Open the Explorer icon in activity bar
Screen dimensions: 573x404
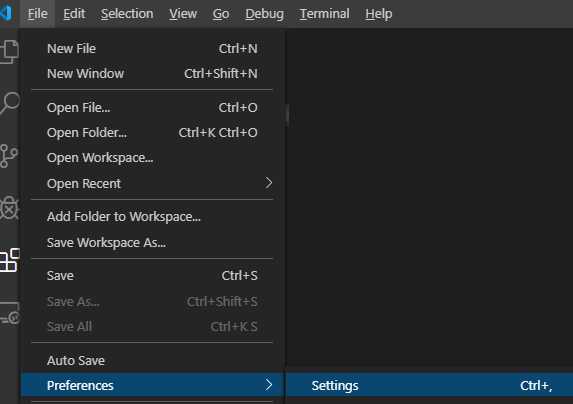[x=9, y=52]
